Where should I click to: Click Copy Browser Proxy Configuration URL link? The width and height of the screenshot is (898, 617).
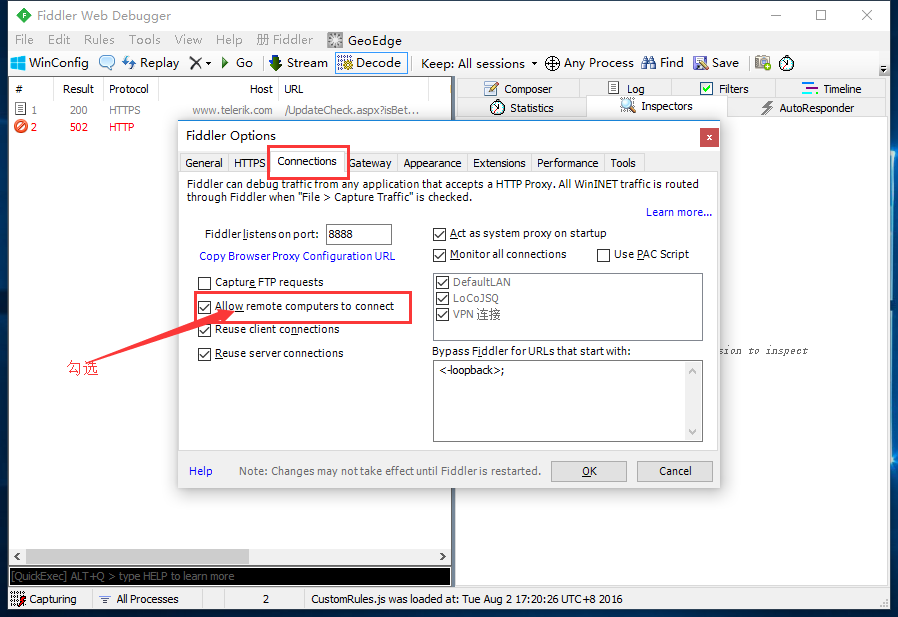pyautogui.click(x=297, y=256)
